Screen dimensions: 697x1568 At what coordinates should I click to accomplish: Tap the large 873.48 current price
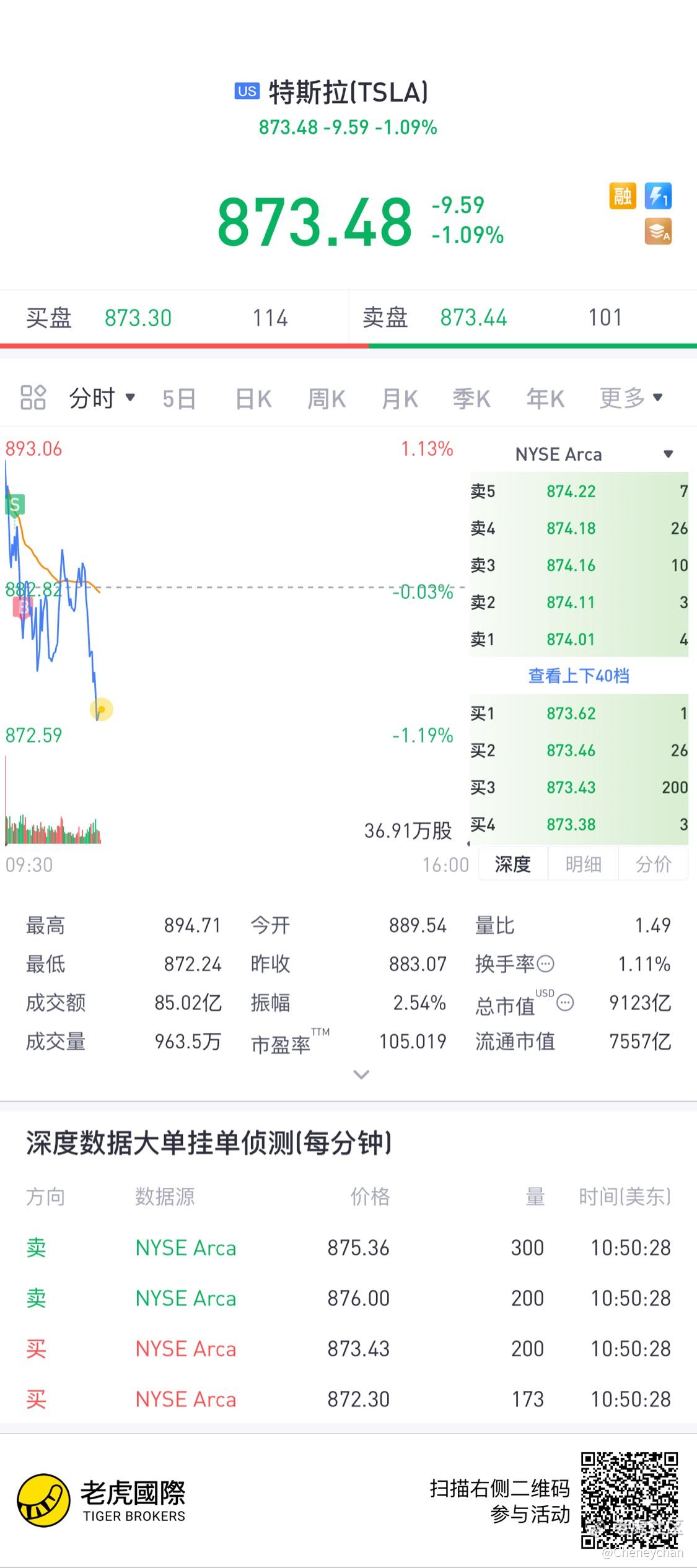point(315,222)
